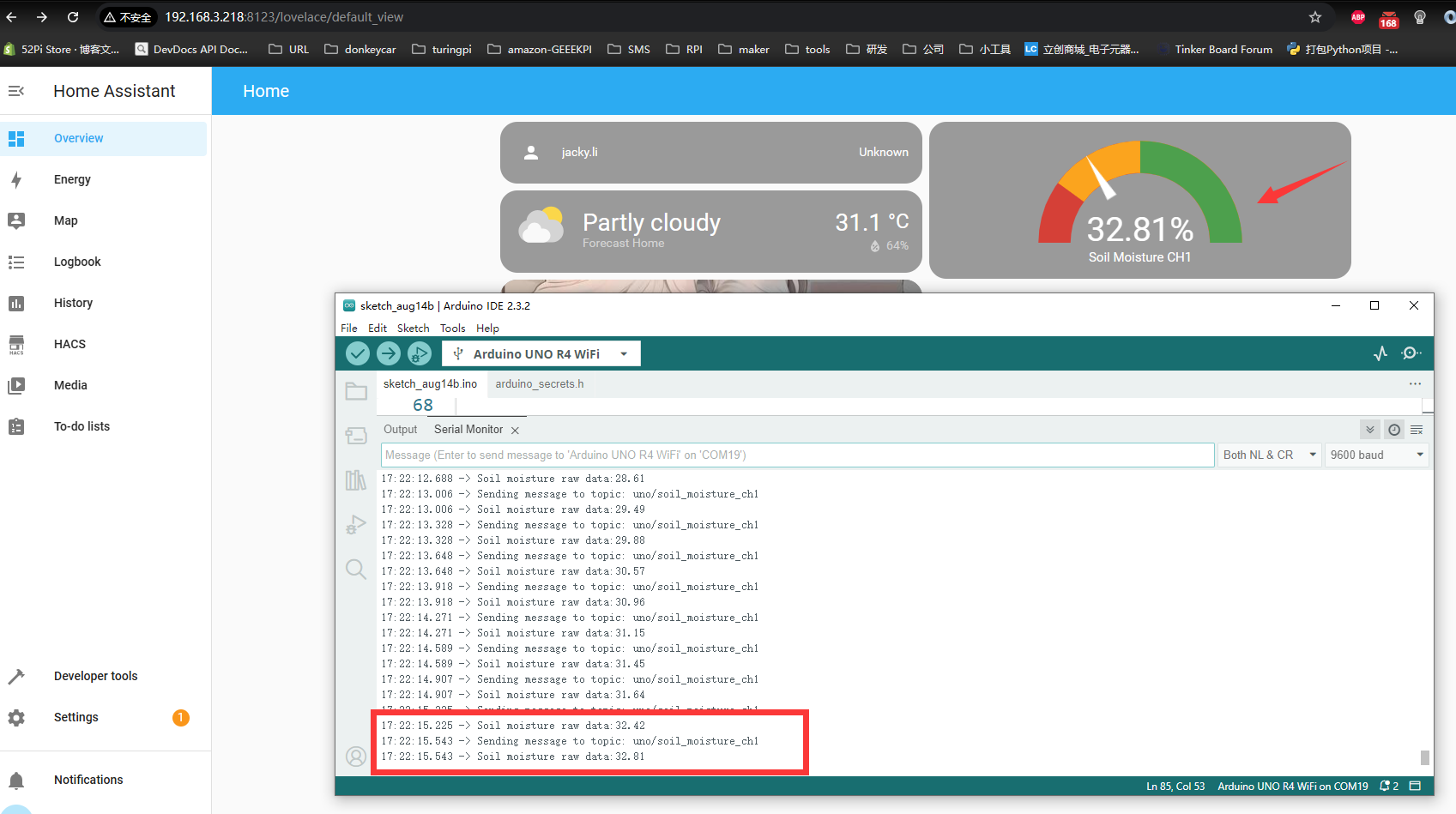The height and width of the screenshot is (814, 1456).
Task: Go back in the browser
Action: click(12, 17)
